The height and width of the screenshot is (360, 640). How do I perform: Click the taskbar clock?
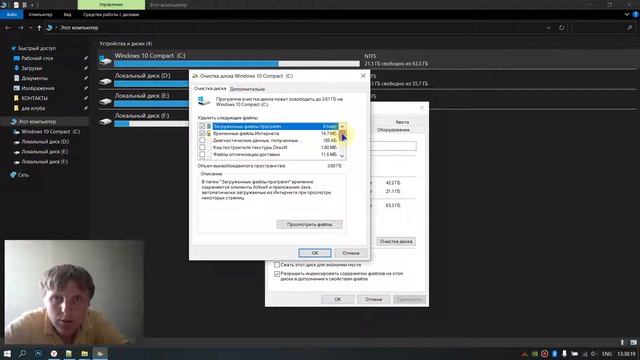626,353
